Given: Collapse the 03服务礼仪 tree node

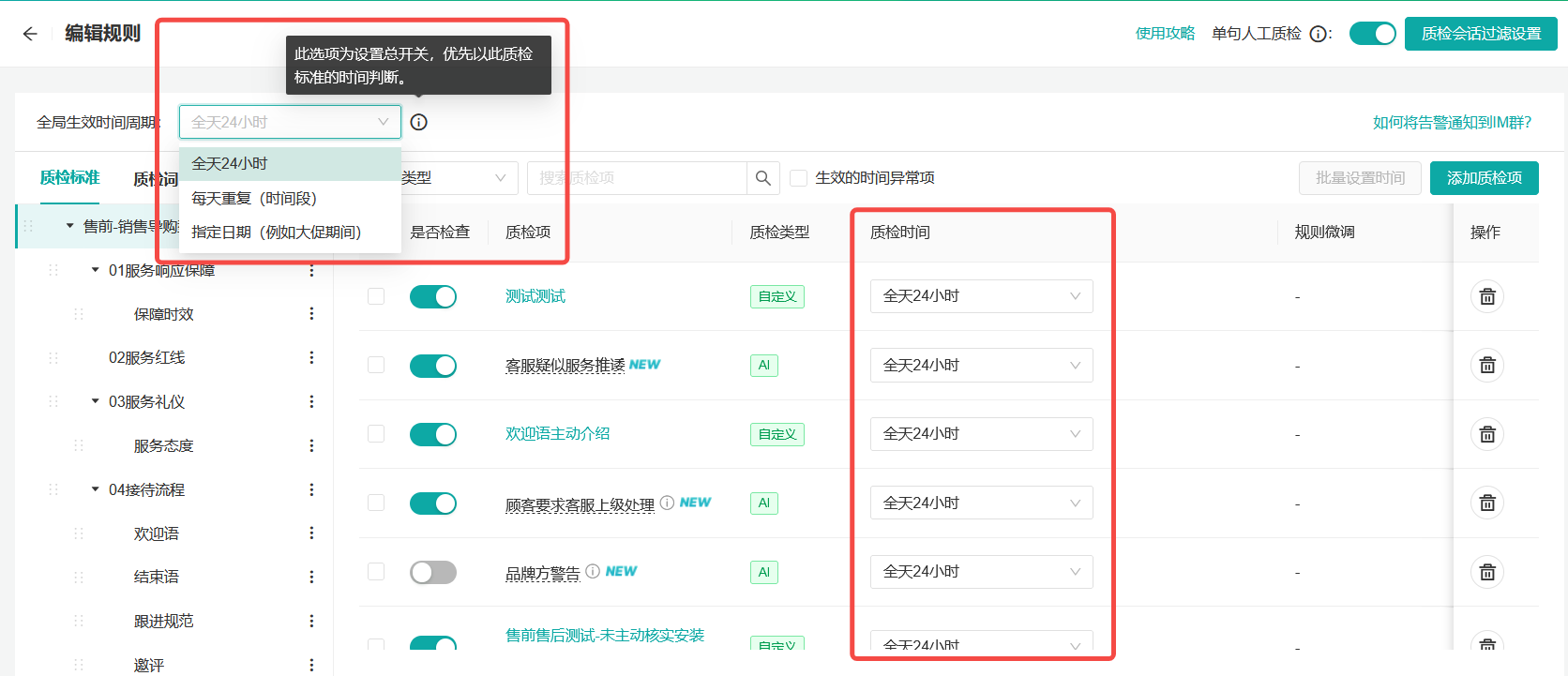Looking at the screenshot, I should [95, 401].
